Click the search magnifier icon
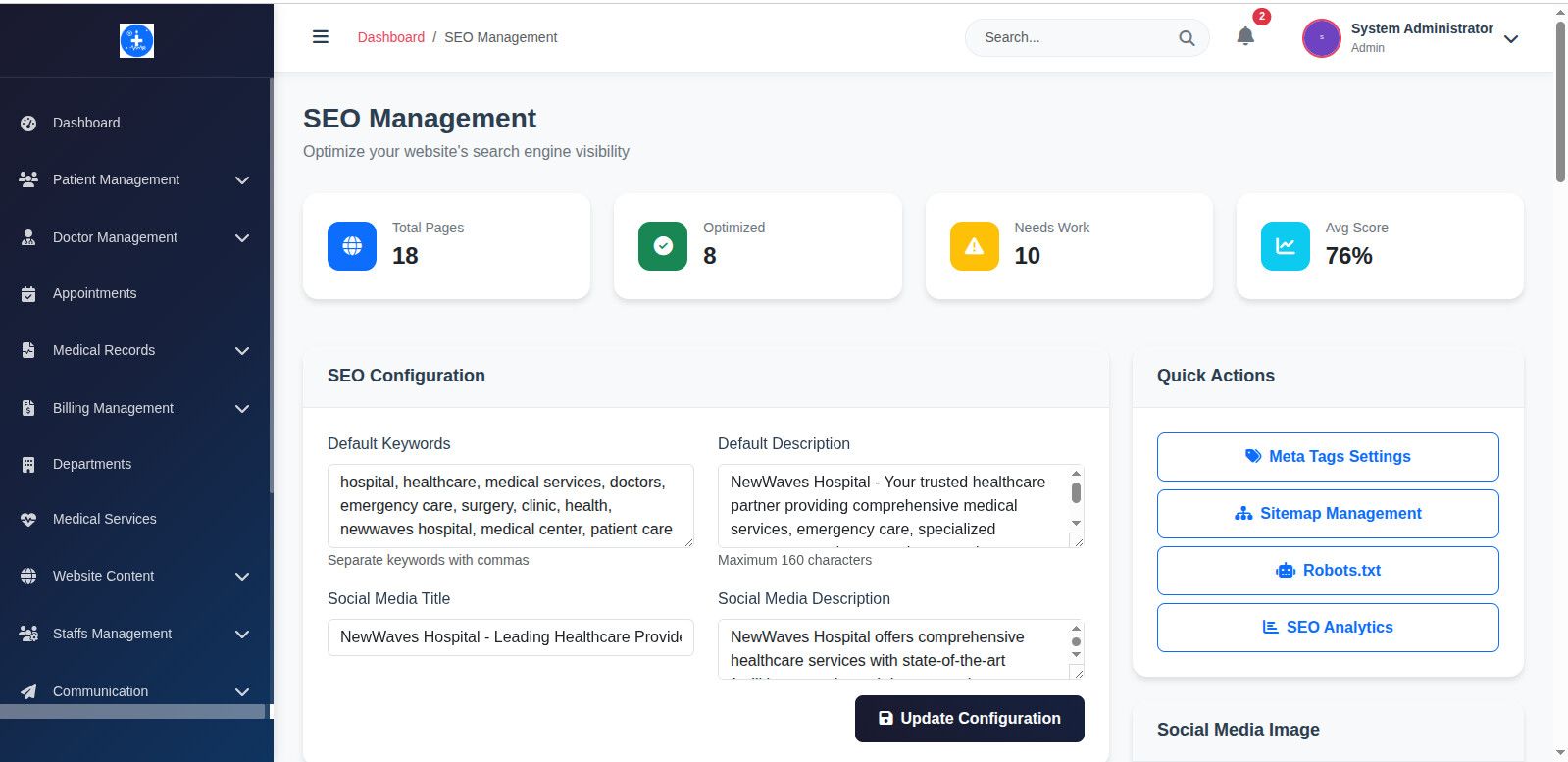Viewport: 1568px width, 762px height. click(x=1187, y=38)
